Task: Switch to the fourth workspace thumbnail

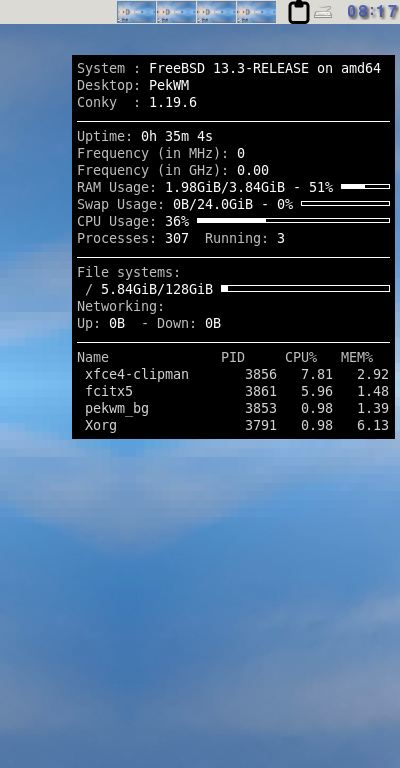Action: (257, 12)
